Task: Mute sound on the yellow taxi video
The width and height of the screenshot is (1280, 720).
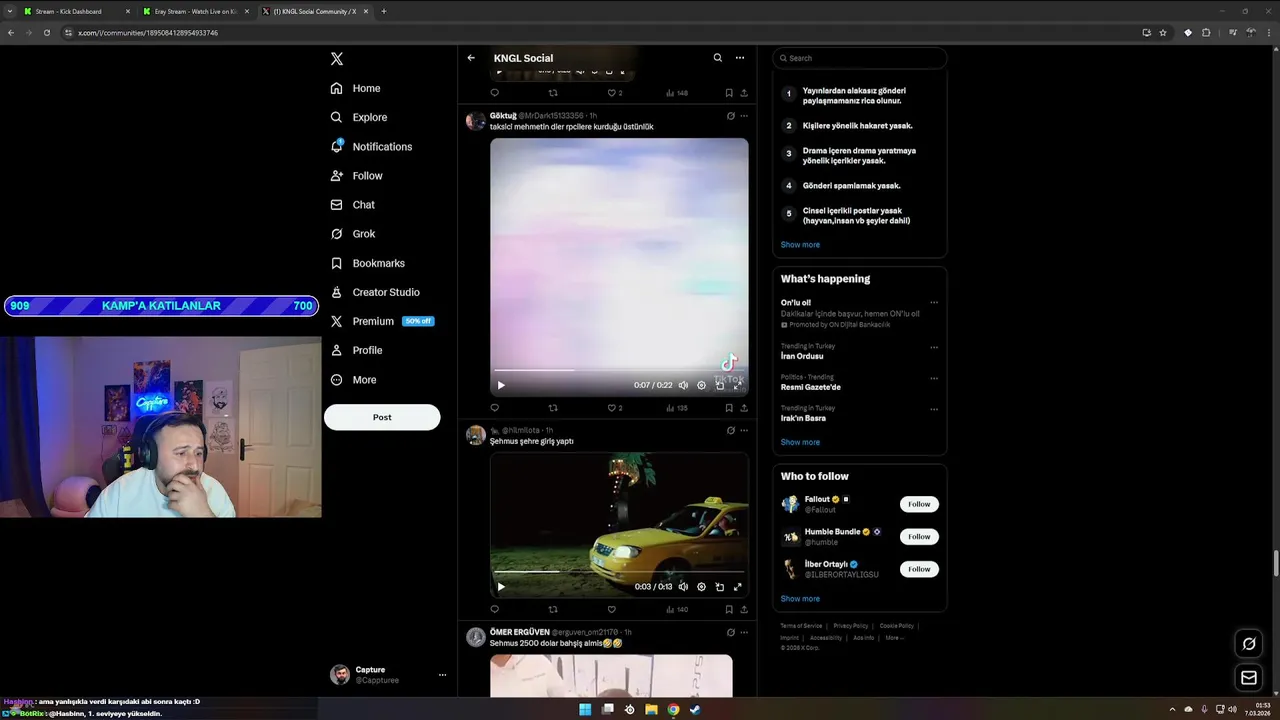Action: [x=683, y=587]
